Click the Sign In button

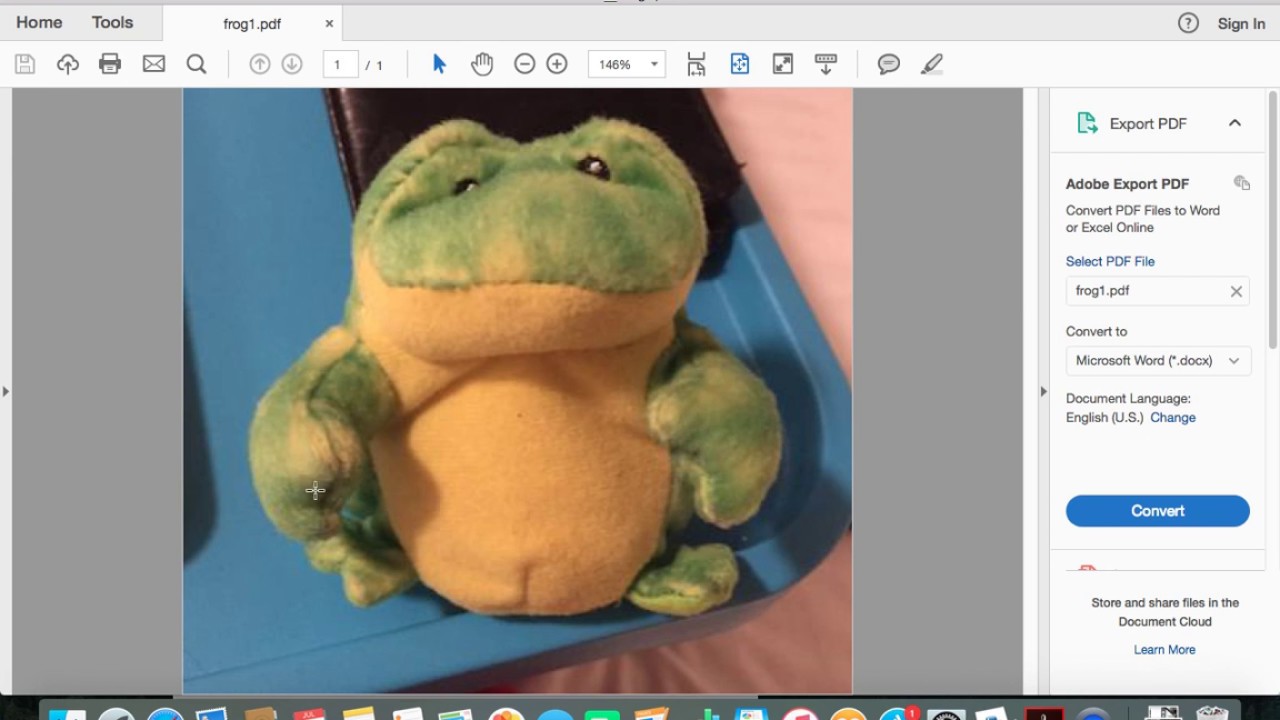tap(1241, 24)
